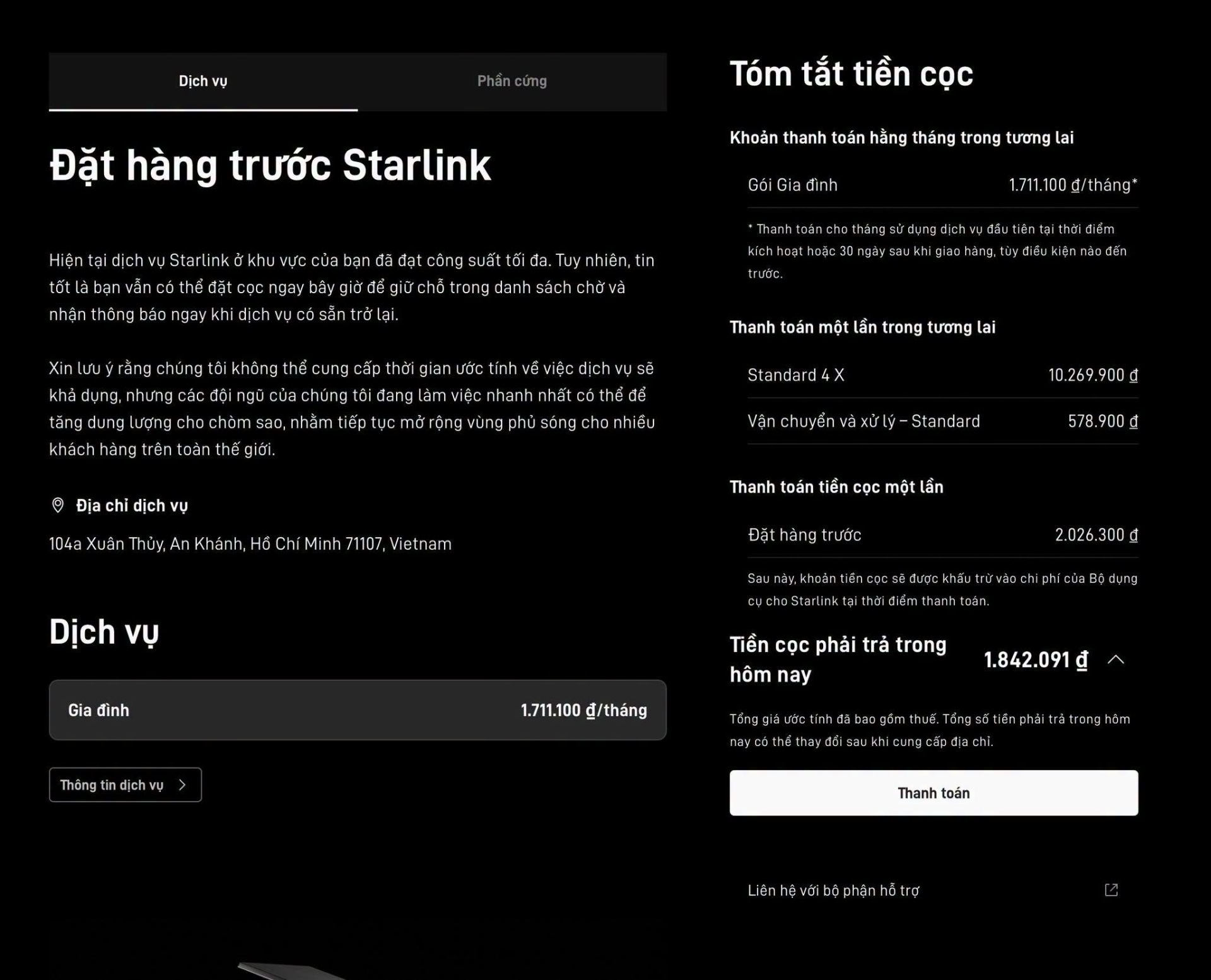Click the 10.269.900 ₫ hardware price
Viewport: 1211px width, 980px height.
coord(1093,375)
